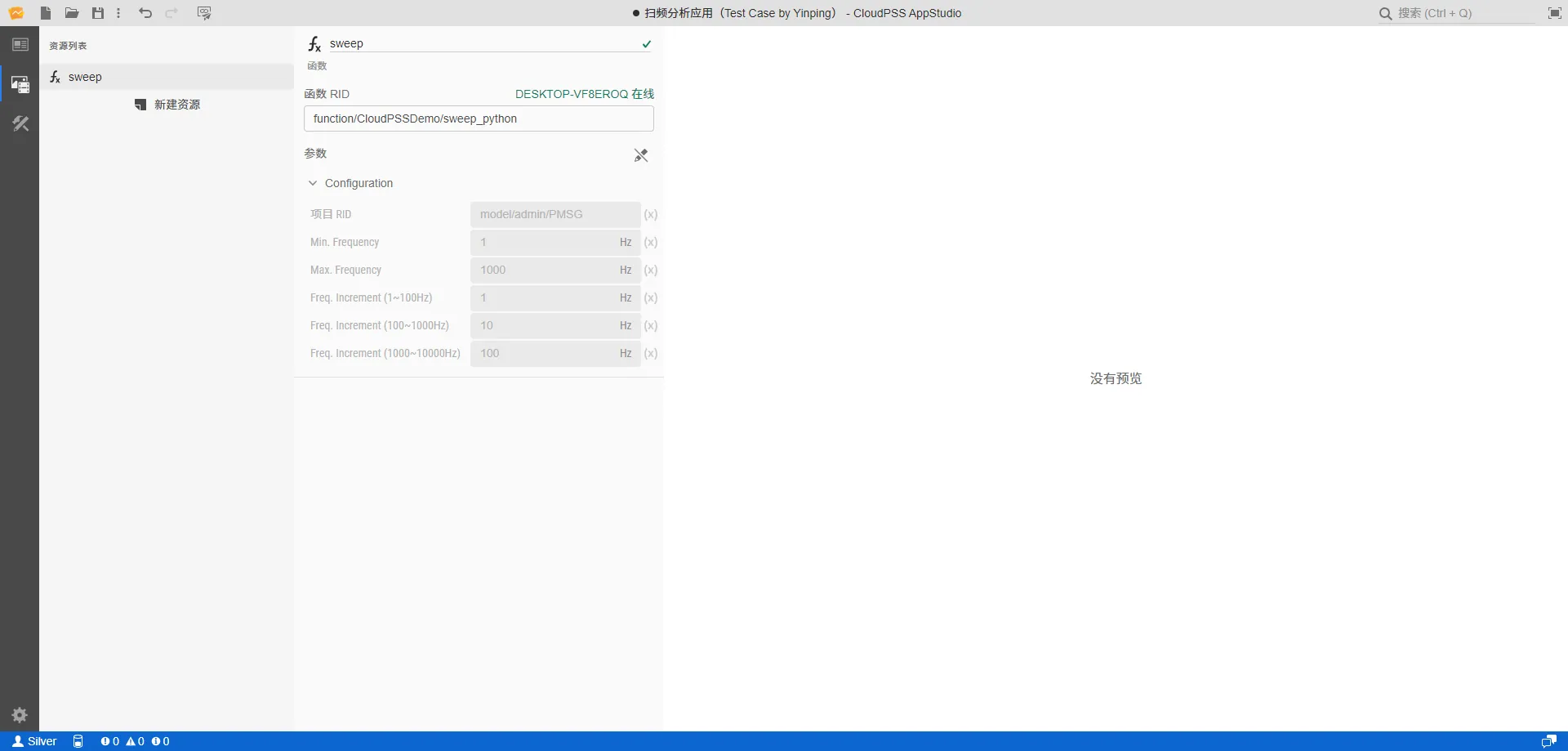Select the sweep resource in list

tap(167, 77)
